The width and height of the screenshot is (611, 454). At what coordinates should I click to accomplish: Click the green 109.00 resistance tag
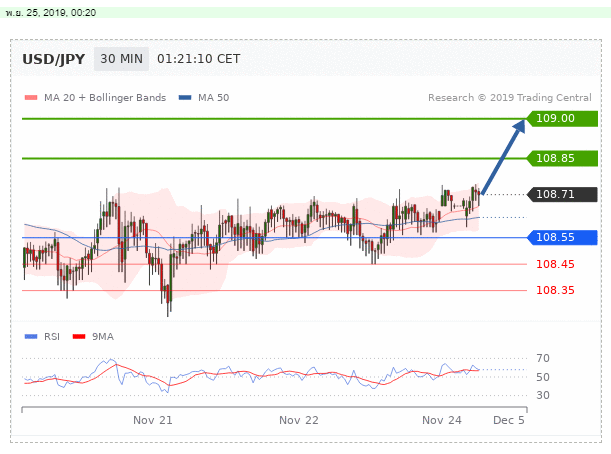point(562,118)
